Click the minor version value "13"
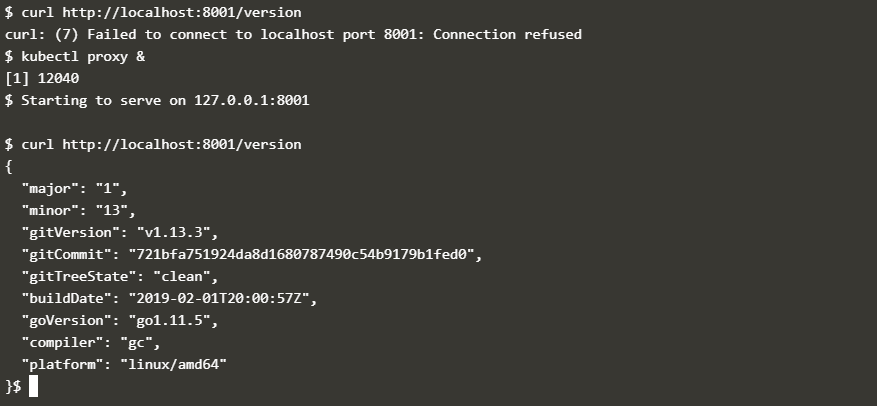 click(x=111, y=210)
